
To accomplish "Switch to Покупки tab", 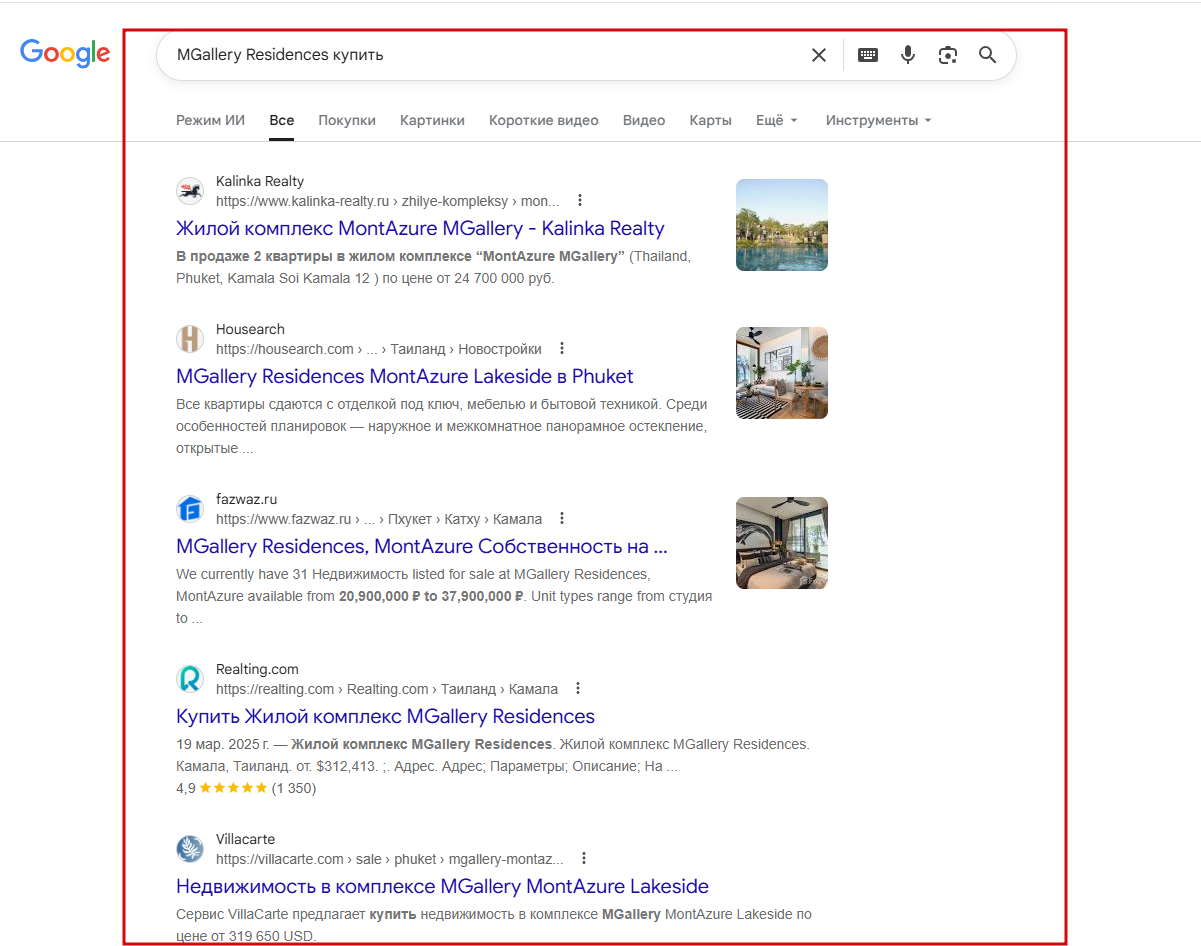I will pos(347,120).
